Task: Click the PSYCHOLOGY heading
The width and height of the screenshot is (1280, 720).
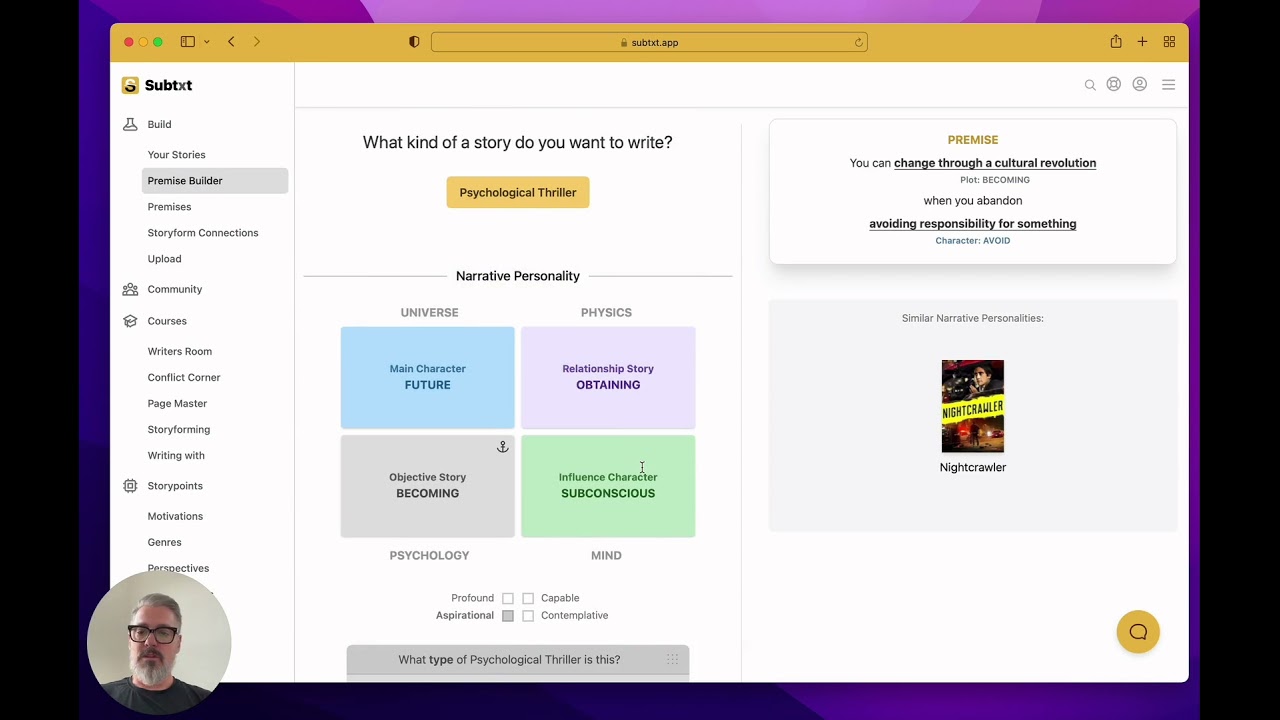Action: click(x=429, y=556)
